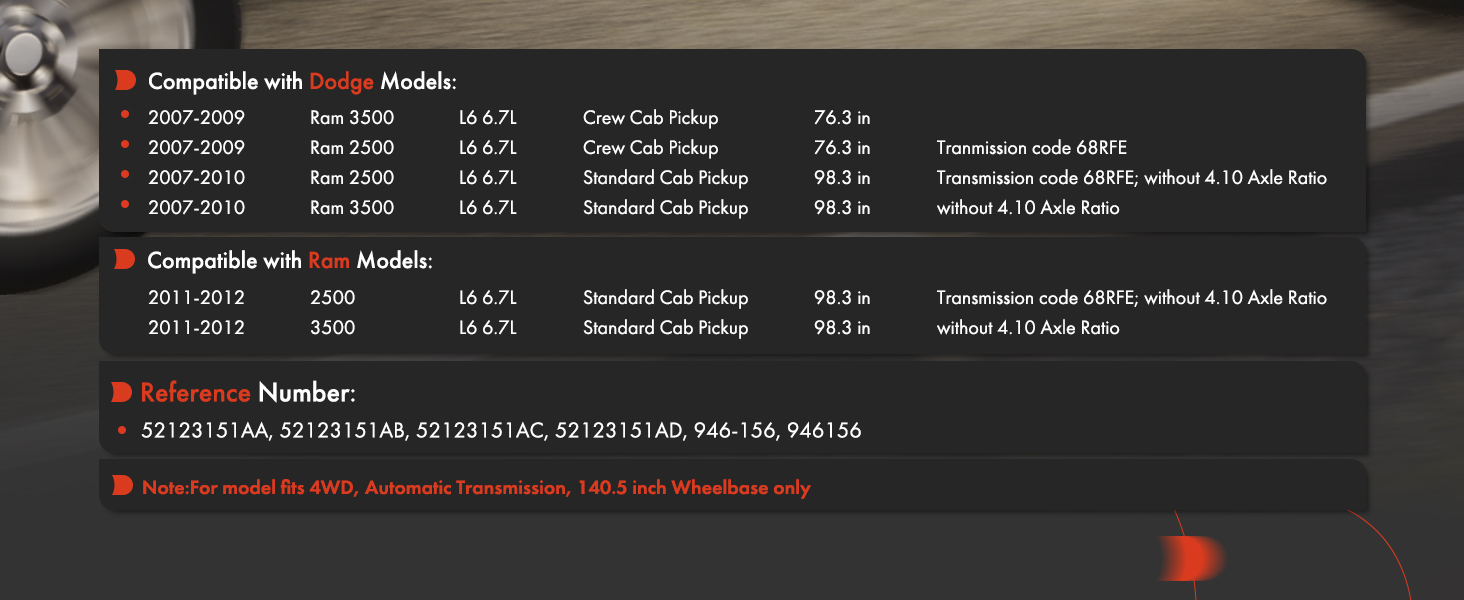Click the 2011-2012 Ram 3500 row
This screenshot has height=600, width=1464.
pyautogui.click(x=634, y=328)
